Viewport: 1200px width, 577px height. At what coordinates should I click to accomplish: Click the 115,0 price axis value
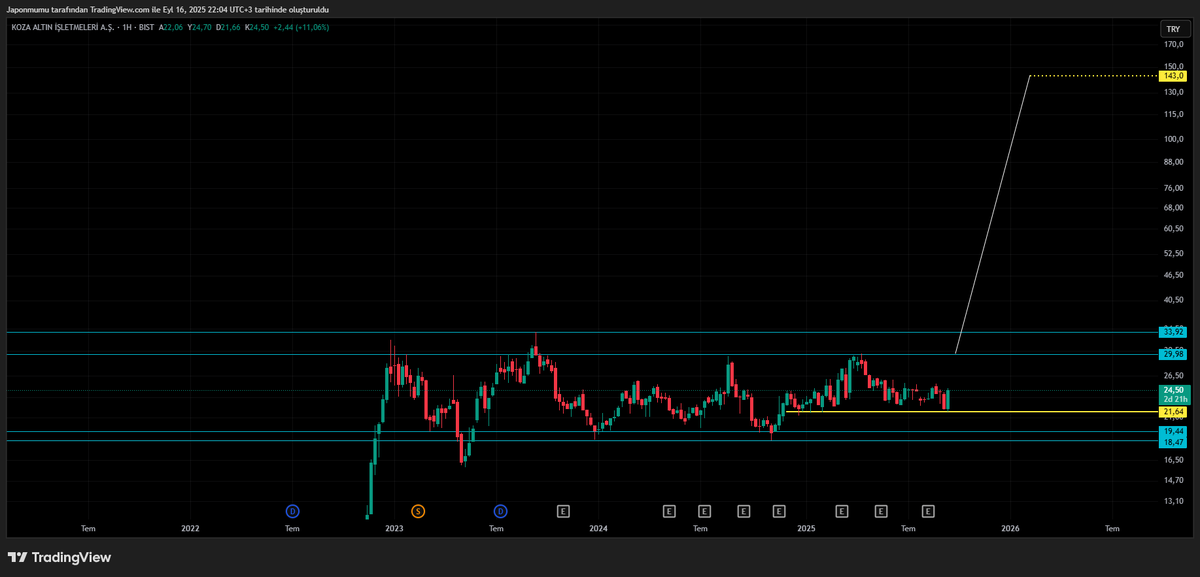tap(1173, 114)
